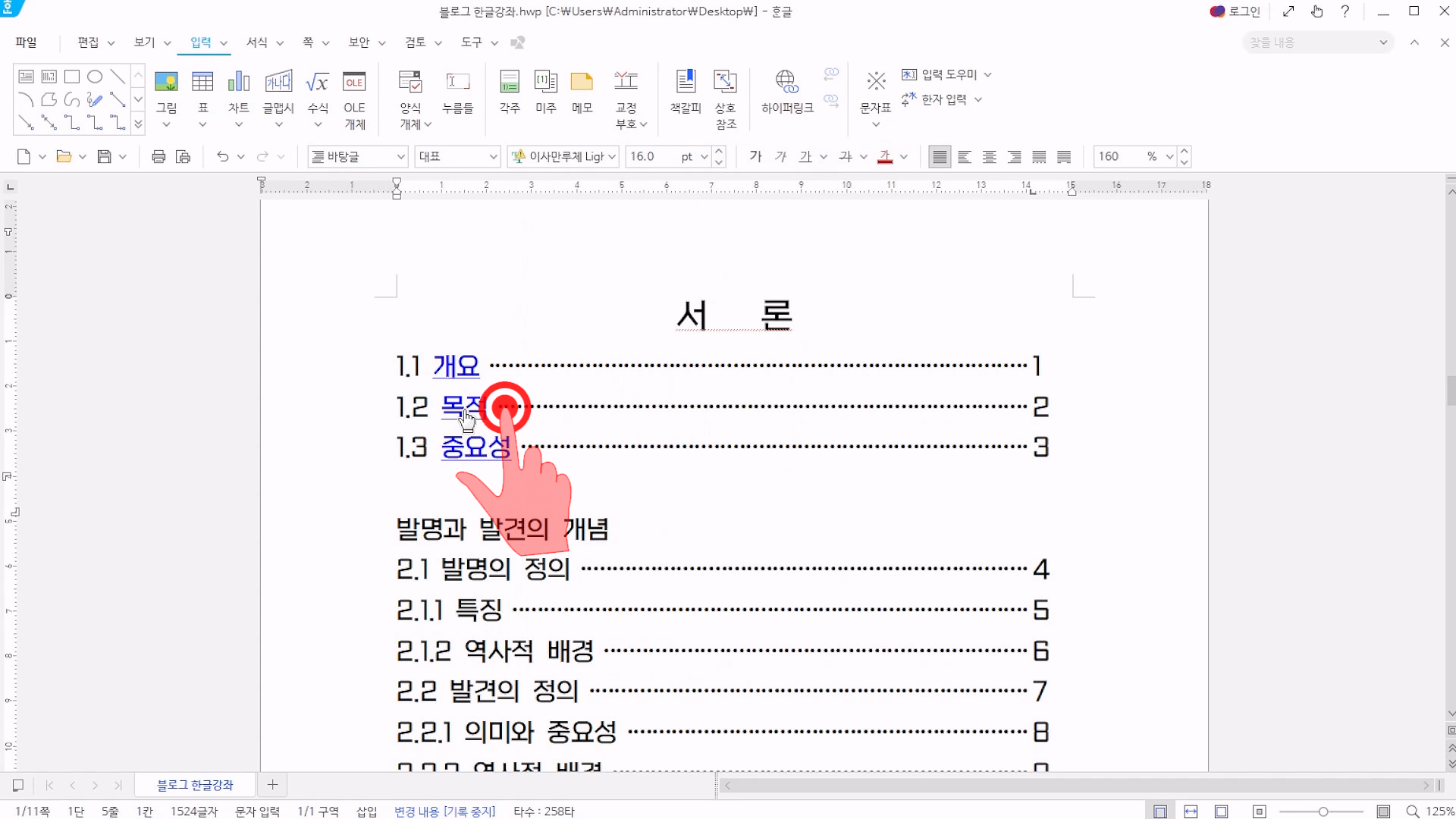
Task: Toggle italic formatting button
Action: 780,157
